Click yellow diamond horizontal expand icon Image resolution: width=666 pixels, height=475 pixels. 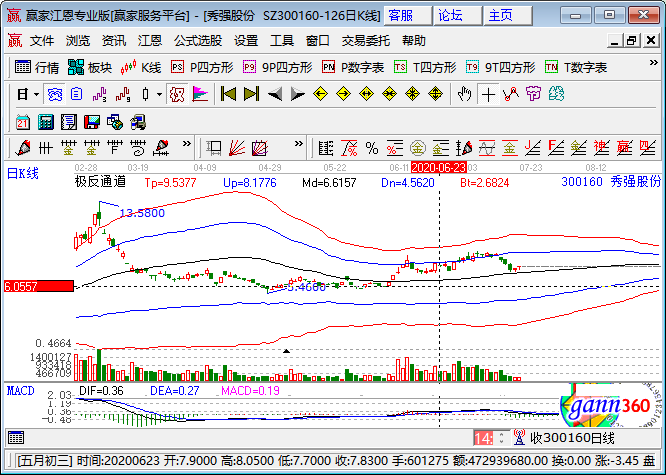[366, 94]
